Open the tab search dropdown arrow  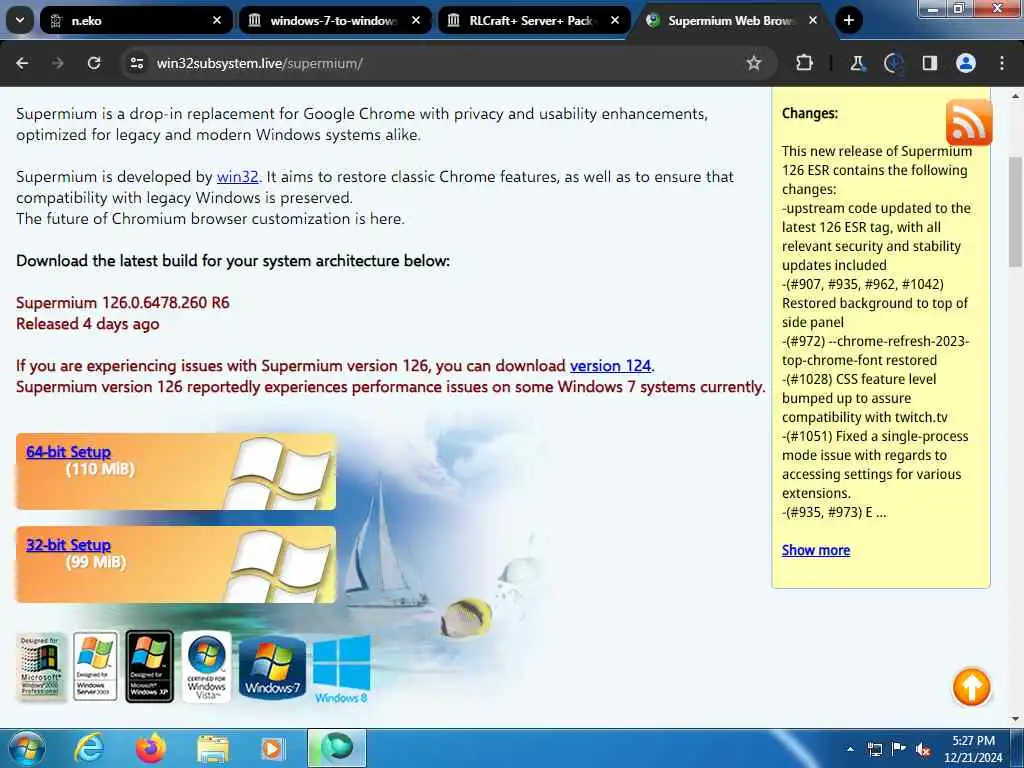[20, 20]
